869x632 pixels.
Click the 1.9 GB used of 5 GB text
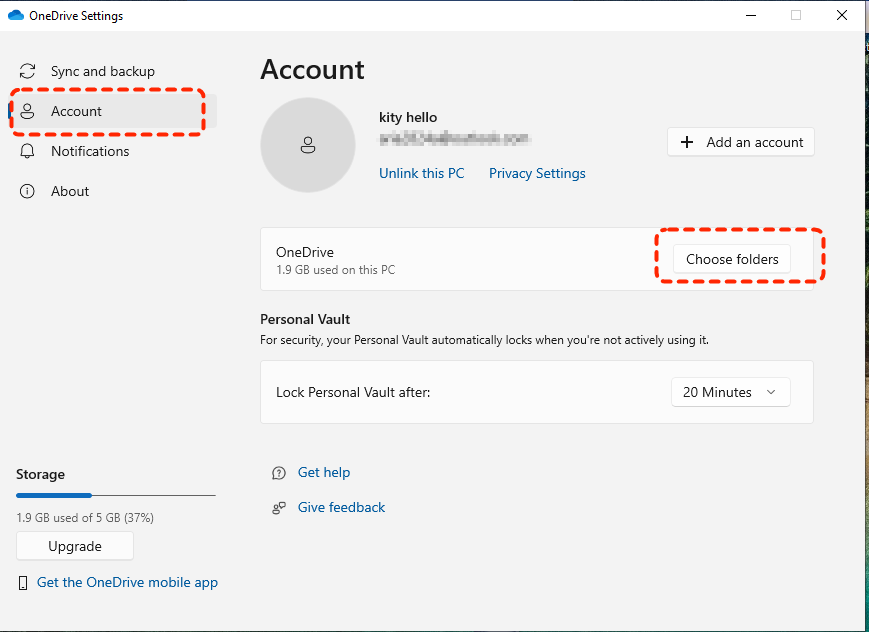(85, 518)
